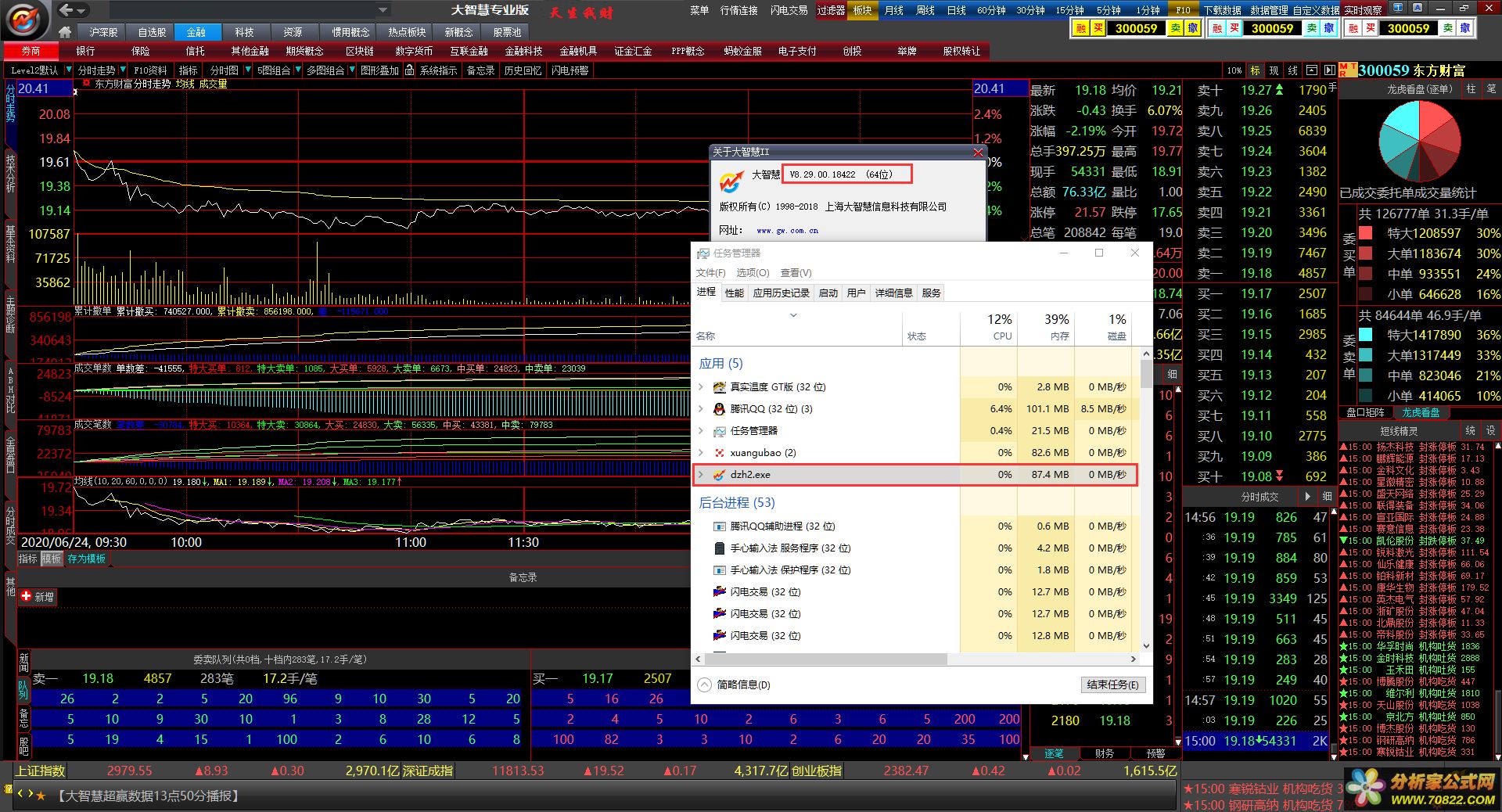
Task: Open dropdown arrow next to 分时图
Action: 247,70
